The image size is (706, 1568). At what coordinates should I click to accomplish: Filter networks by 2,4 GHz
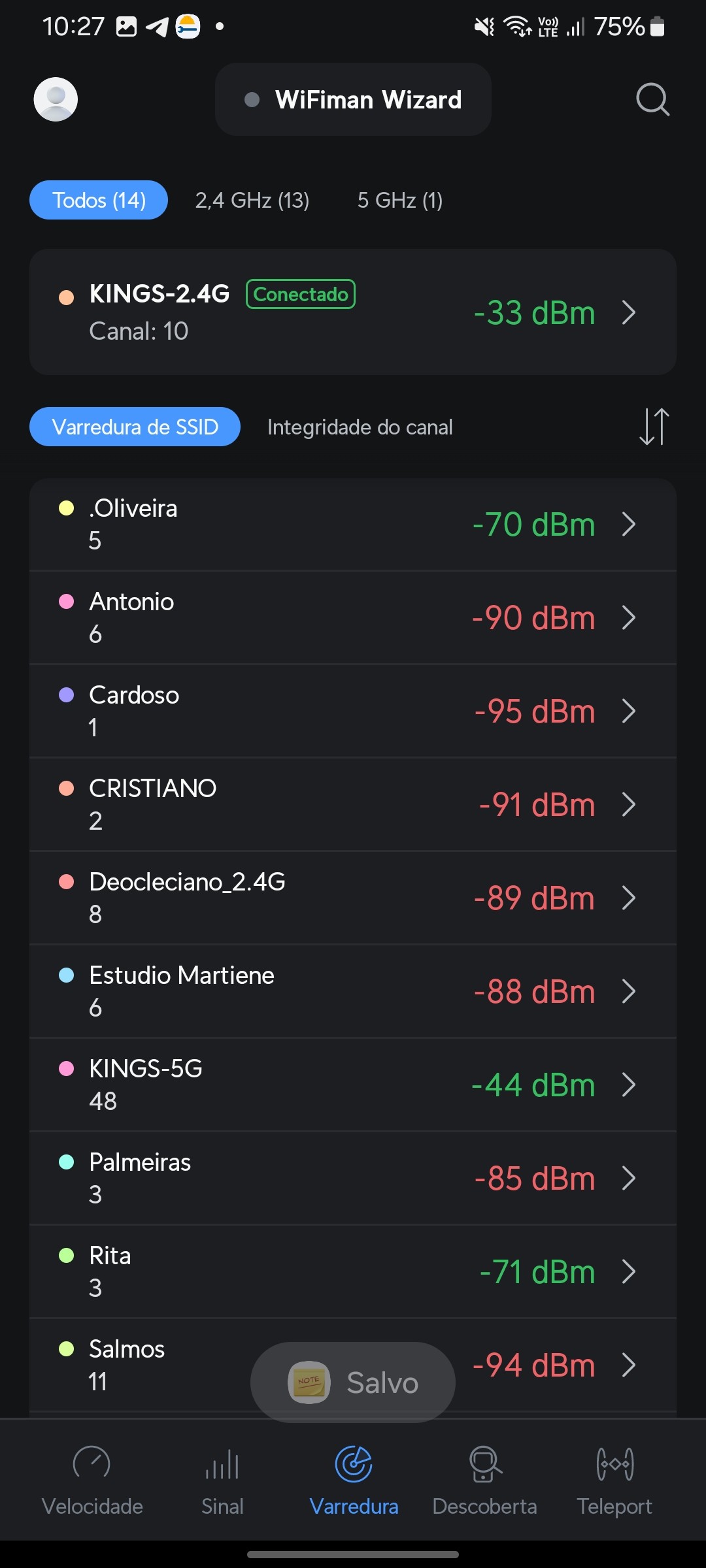pyautogui.click(x=252, y=200)
